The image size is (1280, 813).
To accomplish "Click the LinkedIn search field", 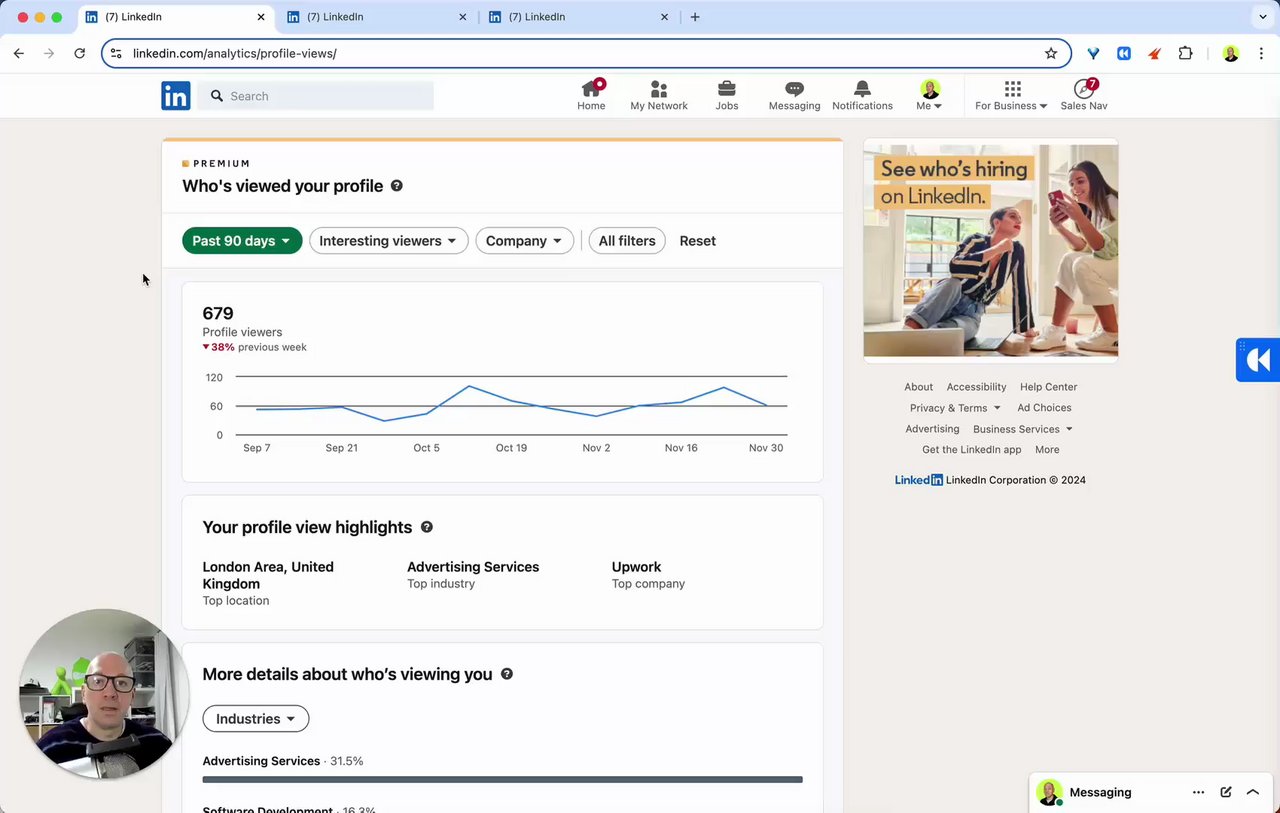I will [316, 96].
